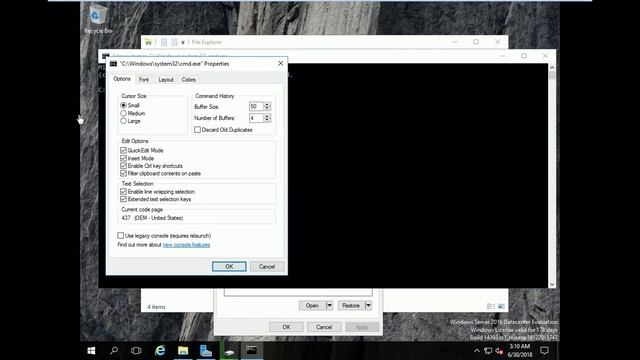Click scroll down arrow in Command Prompt window
Screen dimensions: 640x360
[552, 284]
